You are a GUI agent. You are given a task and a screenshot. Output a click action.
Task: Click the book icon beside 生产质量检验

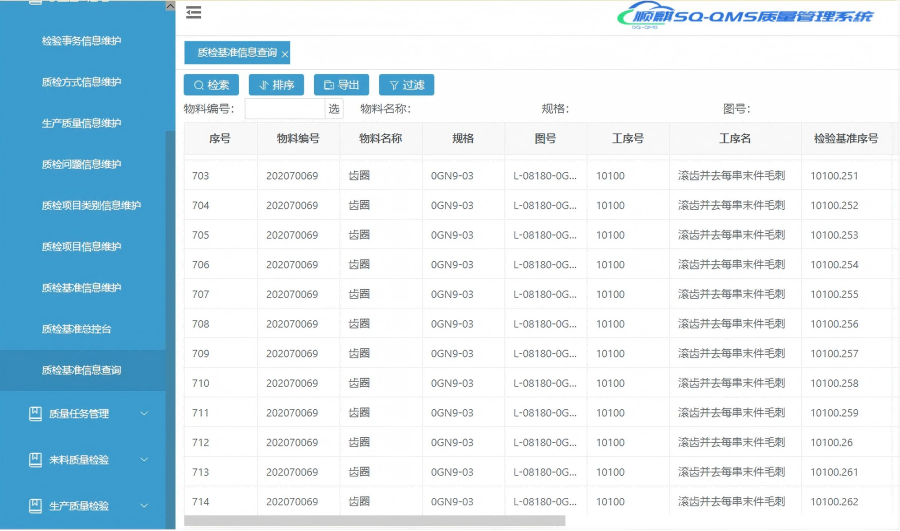pyautogui.click(x=35, y=506)
